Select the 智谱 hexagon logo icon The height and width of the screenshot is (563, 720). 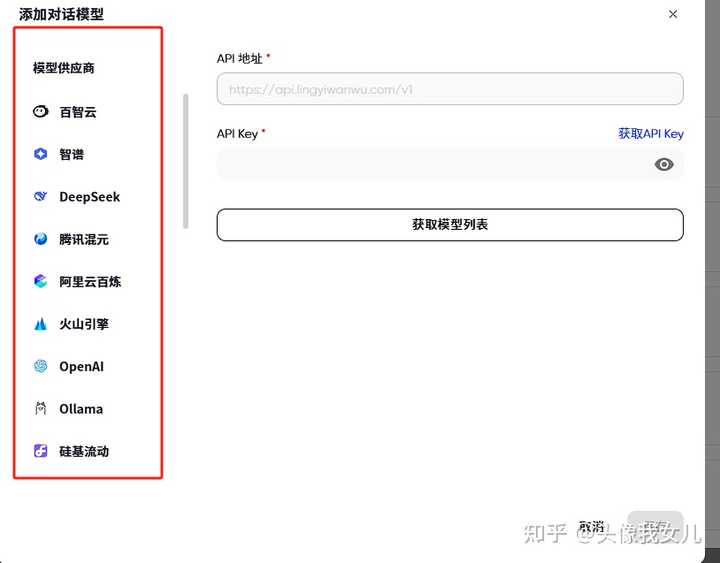click(41, 154)
